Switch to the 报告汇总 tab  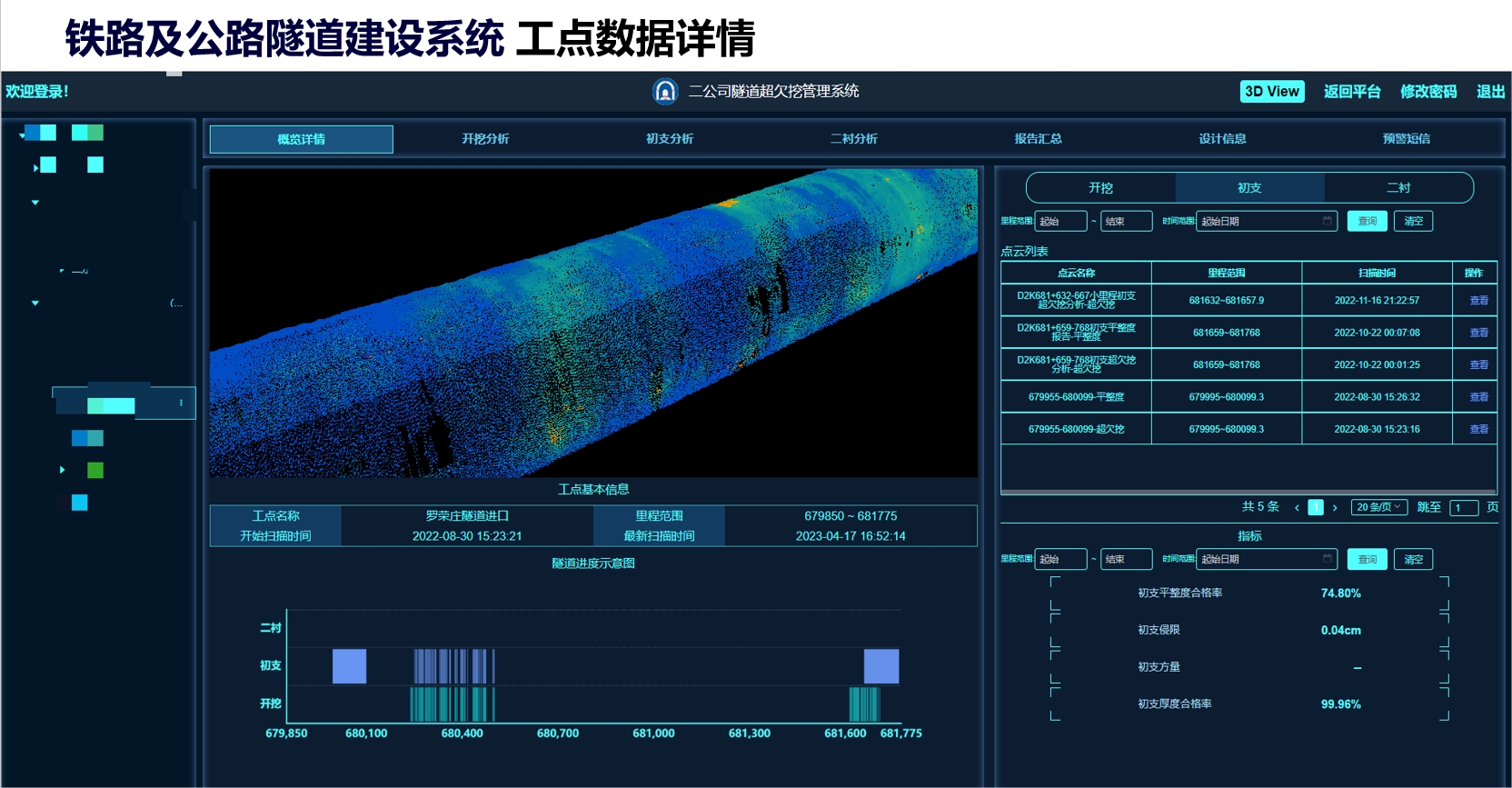(1038, 139)
